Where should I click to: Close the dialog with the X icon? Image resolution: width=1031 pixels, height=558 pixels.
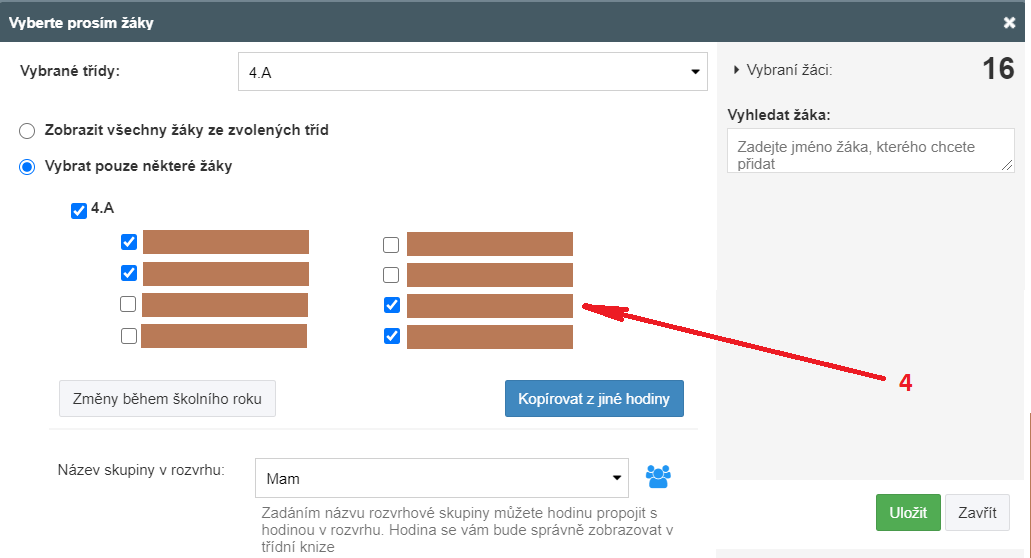(1009, 23)
